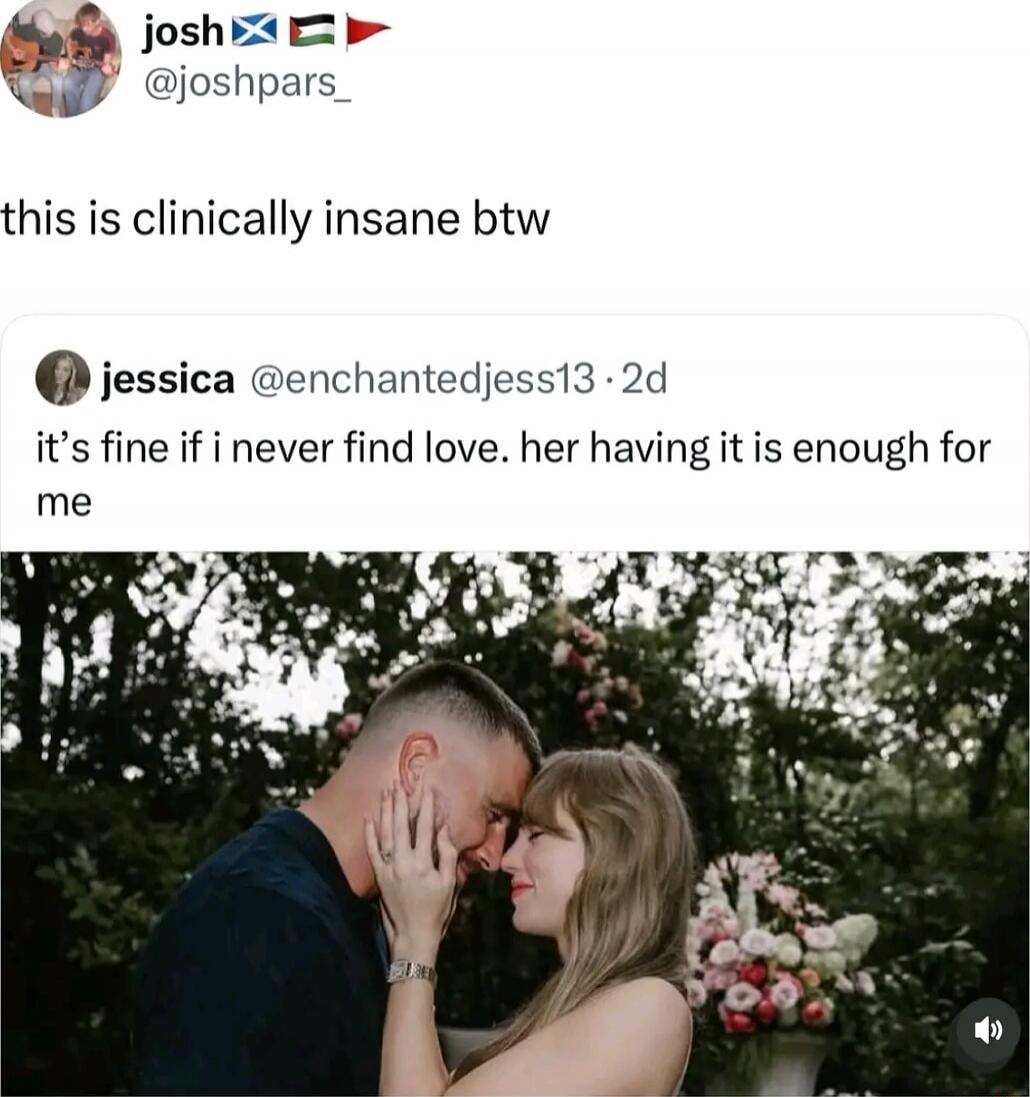Click the ring on the hand in video
Viewport: 1030px width, 1097px height.
tap(386, 855)
